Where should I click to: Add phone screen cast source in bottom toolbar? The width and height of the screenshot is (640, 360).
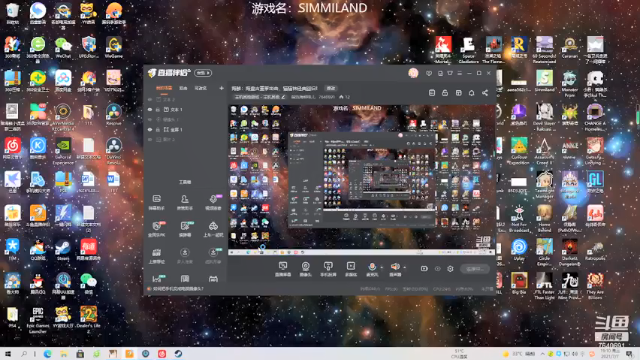point(328,269)
